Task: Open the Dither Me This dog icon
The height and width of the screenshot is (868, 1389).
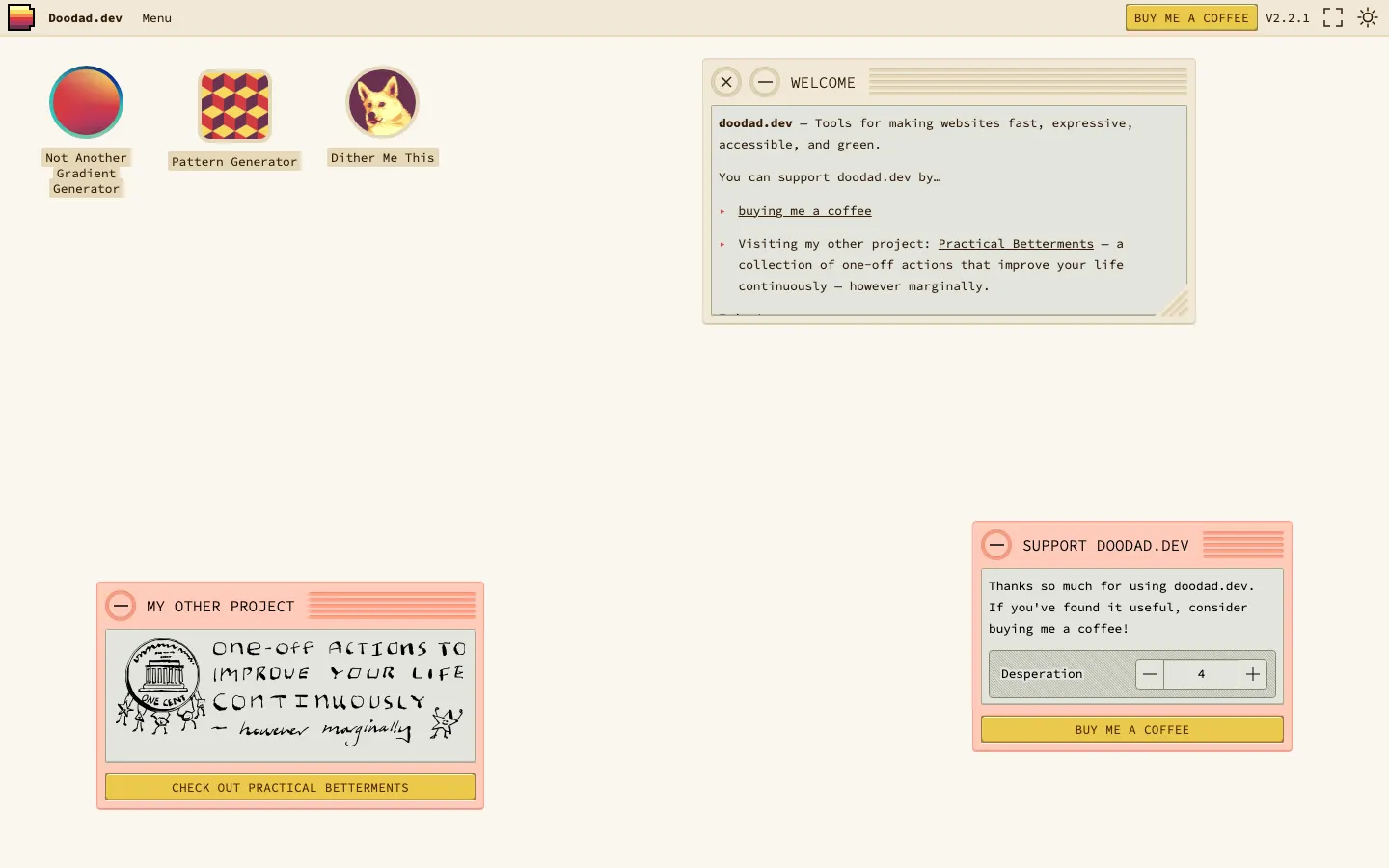Action: click(383, 102)
